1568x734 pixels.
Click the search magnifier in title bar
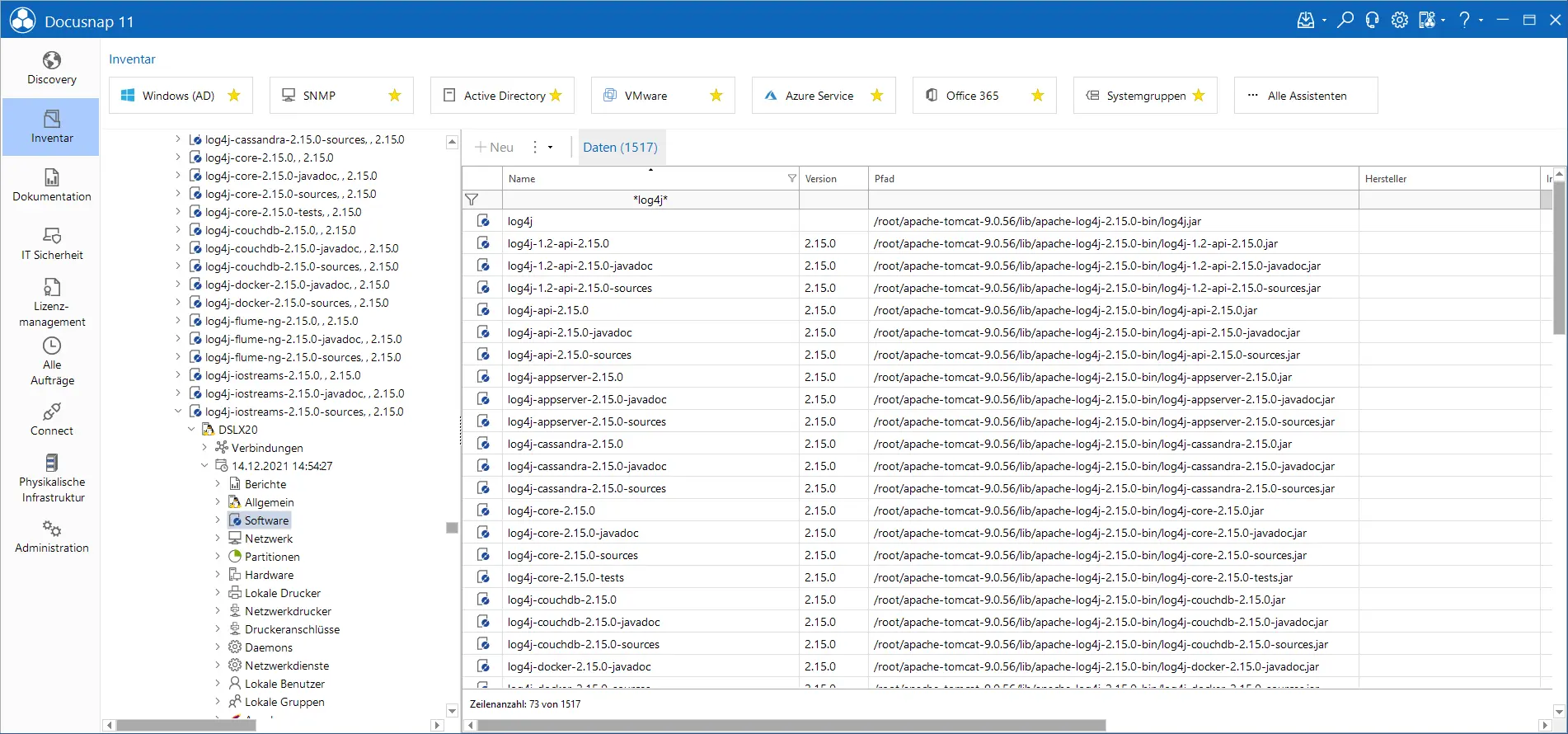(x=1345, y=20)
